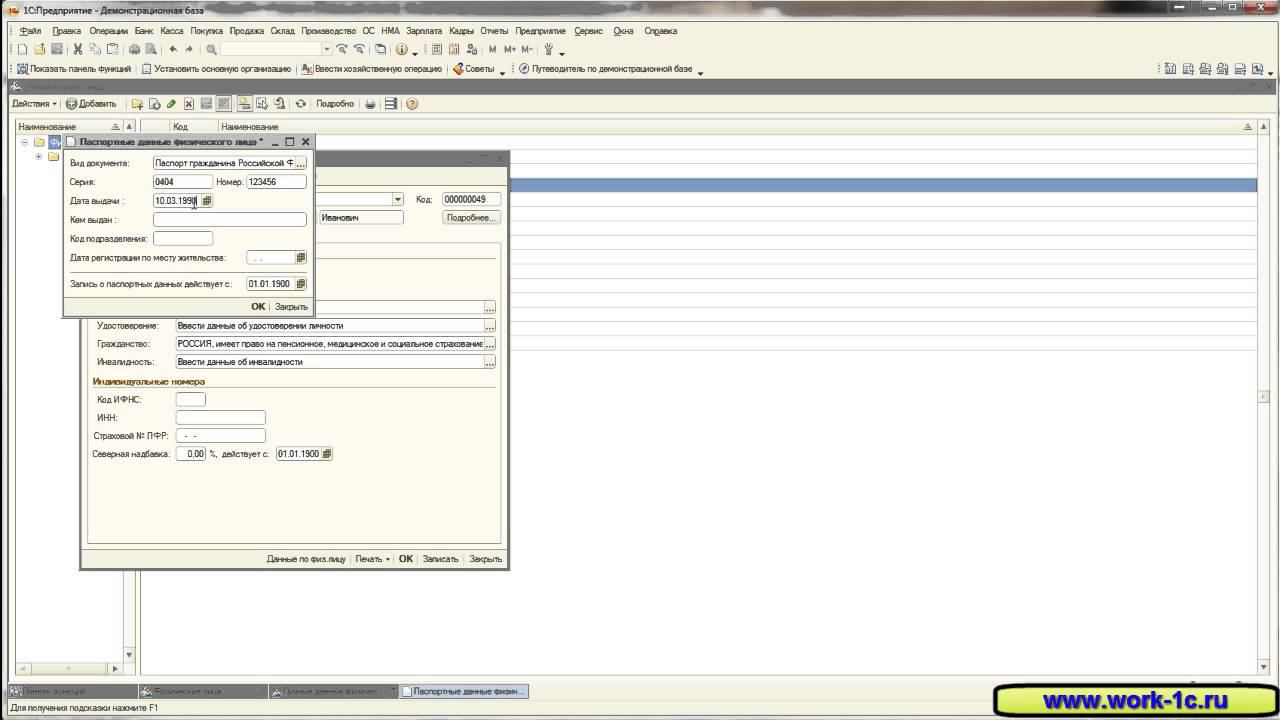Click the Страховой № ПФР field

point(221,436)
